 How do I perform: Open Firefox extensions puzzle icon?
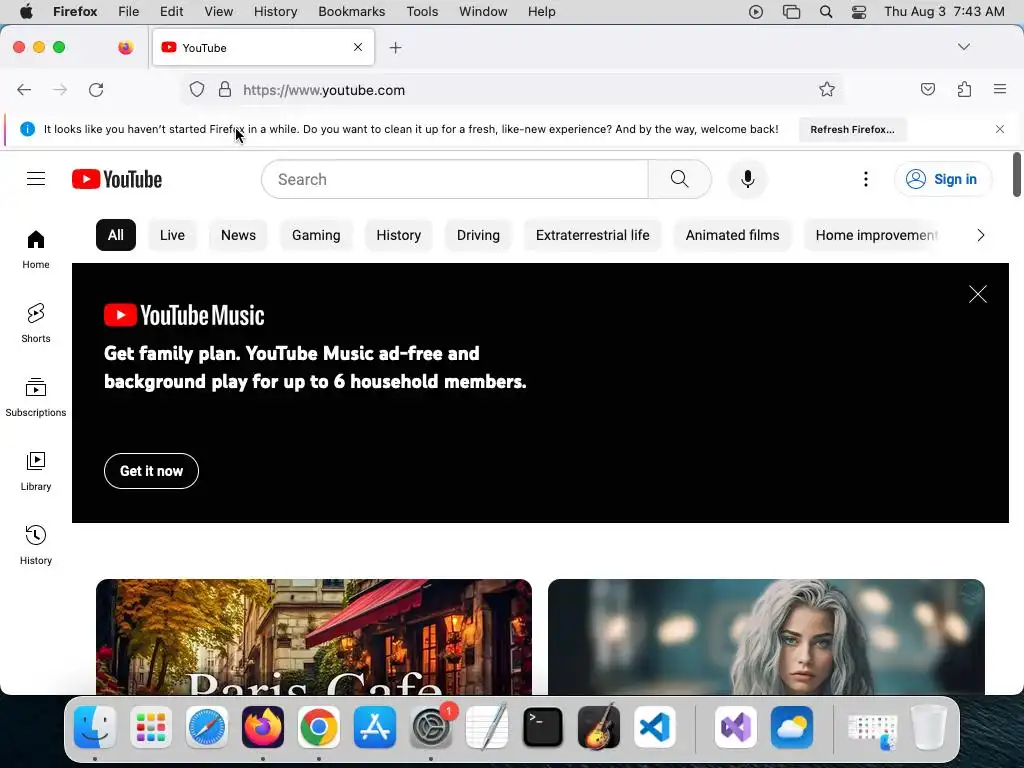pyautogui.click(x=964, y=89)
